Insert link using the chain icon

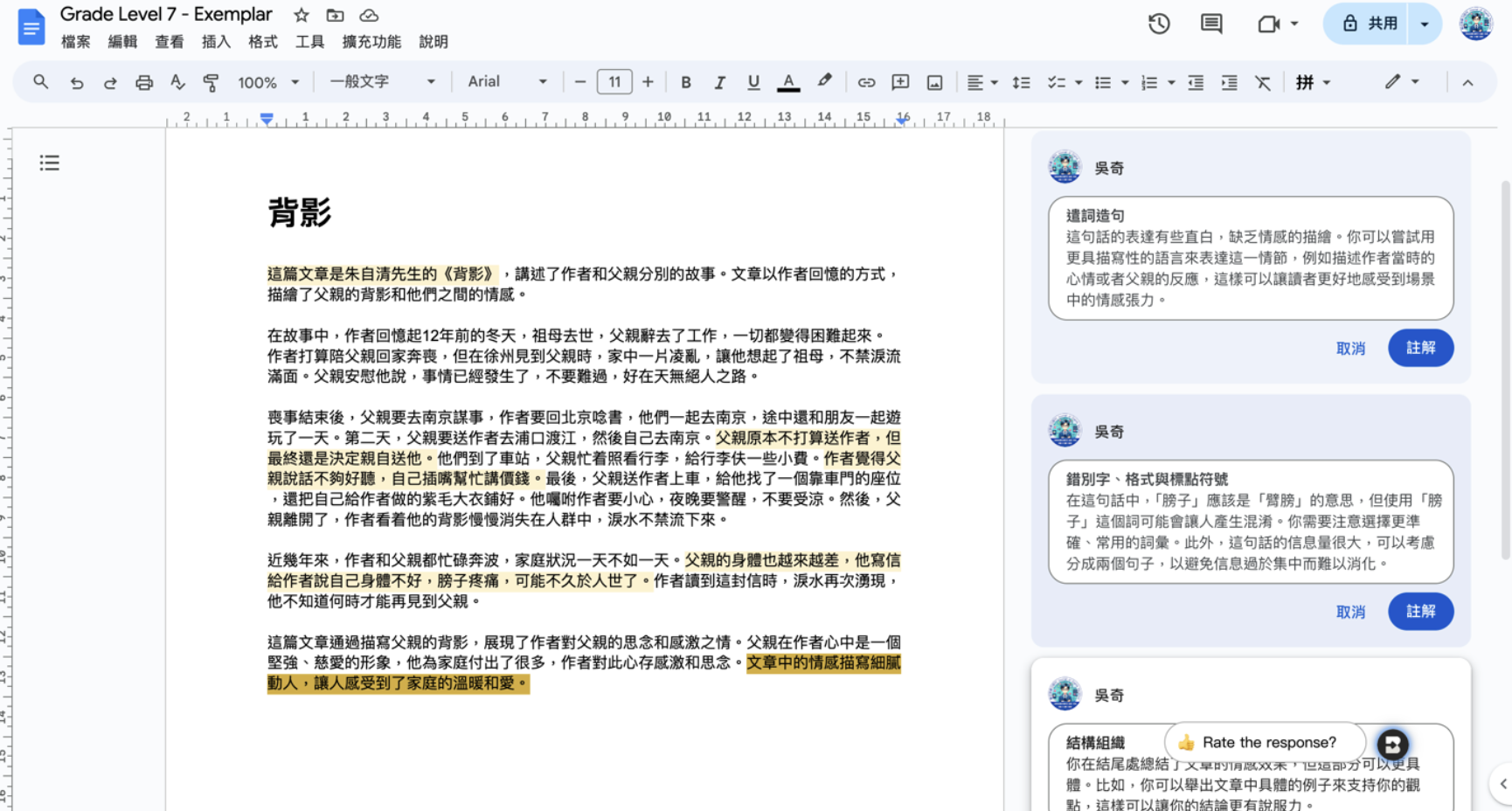click(866, 82)
